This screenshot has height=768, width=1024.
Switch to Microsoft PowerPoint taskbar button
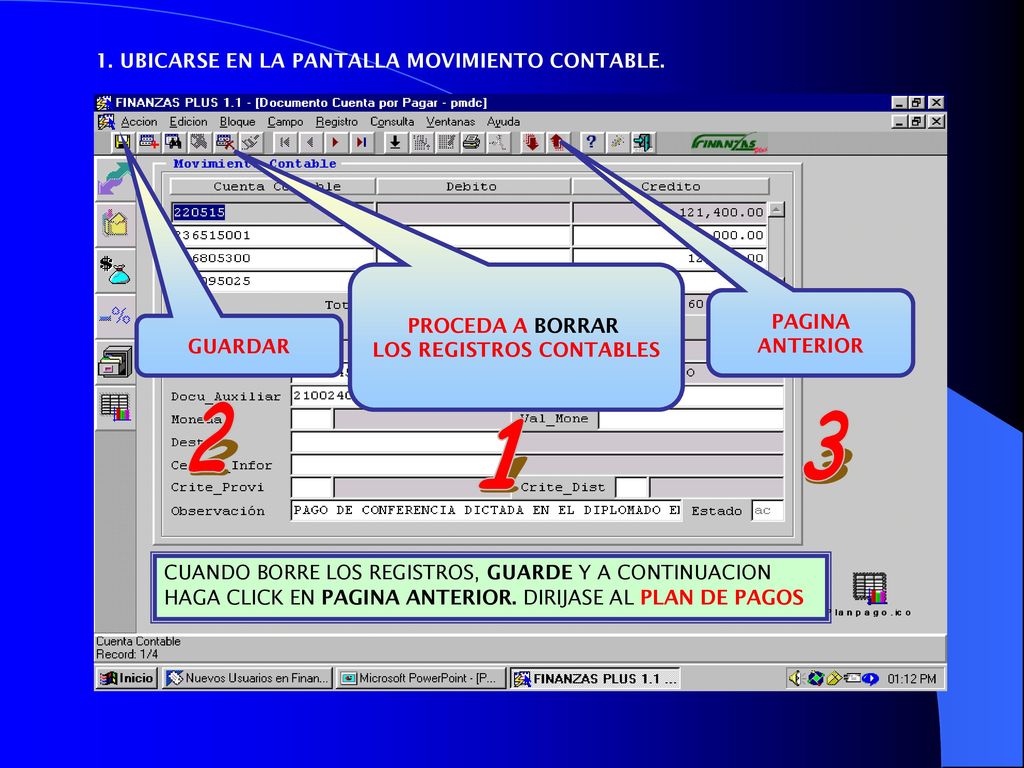point(421,679)
